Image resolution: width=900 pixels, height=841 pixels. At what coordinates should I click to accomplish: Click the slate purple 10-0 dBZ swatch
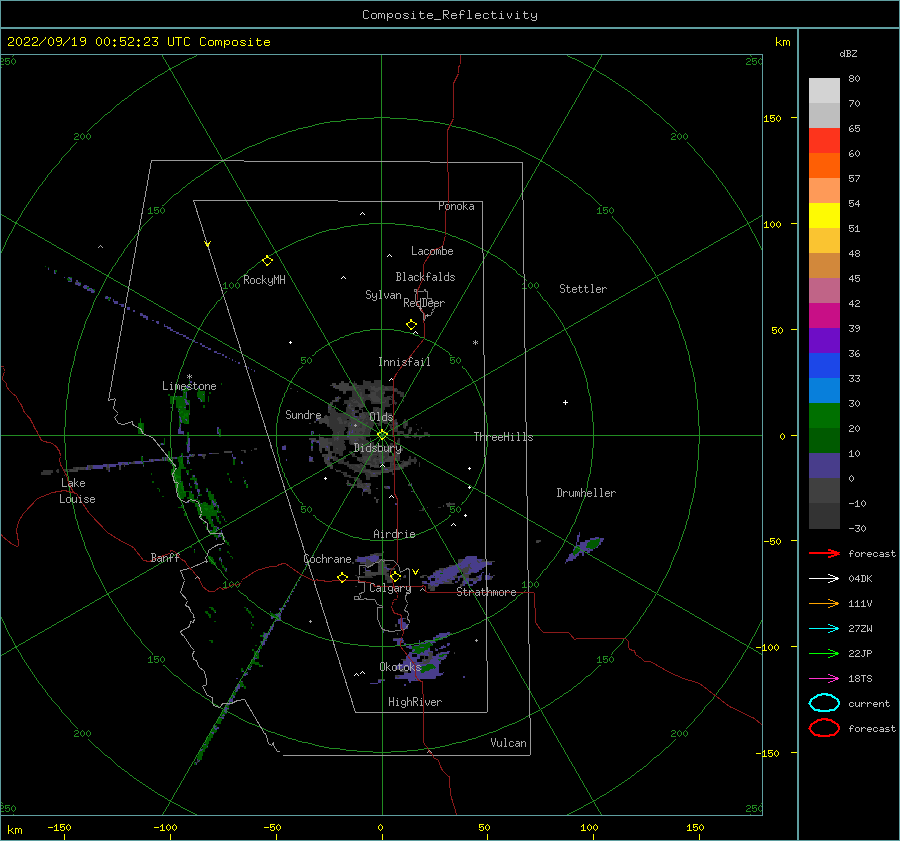(x=824, y=466)
